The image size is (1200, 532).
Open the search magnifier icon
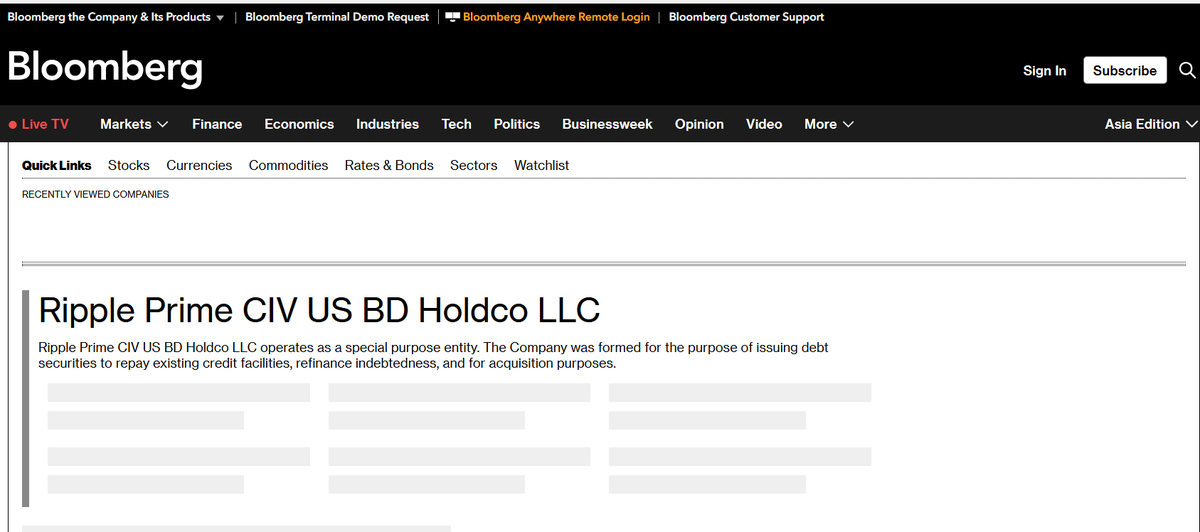click(x=1187, y=70)
